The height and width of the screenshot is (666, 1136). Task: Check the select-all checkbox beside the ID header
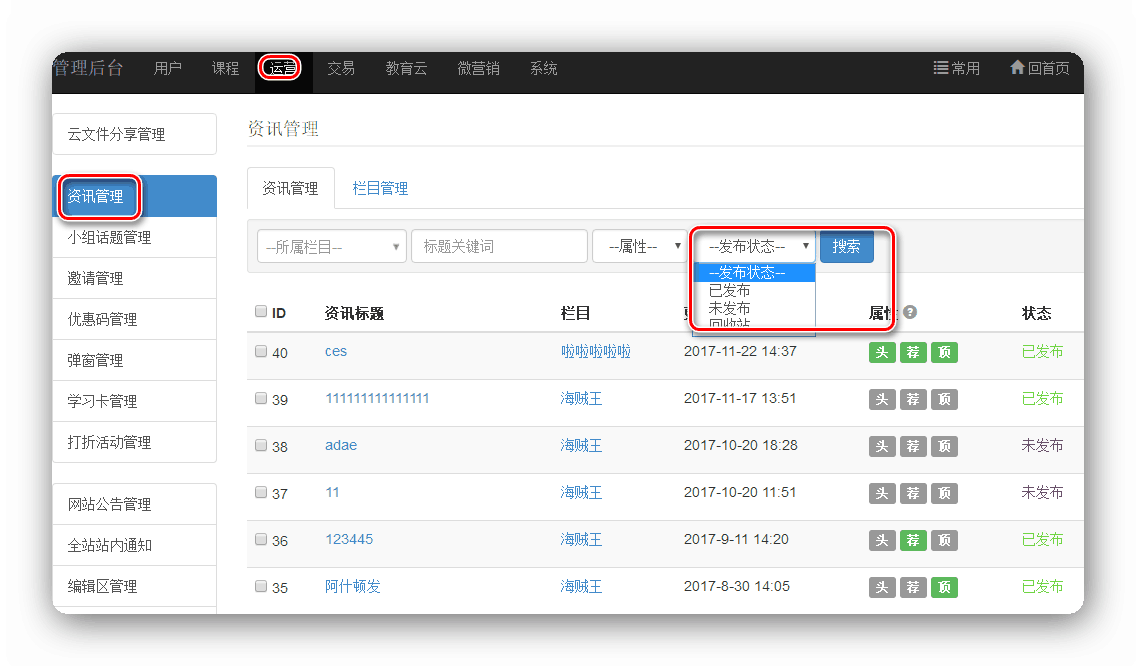261,312
